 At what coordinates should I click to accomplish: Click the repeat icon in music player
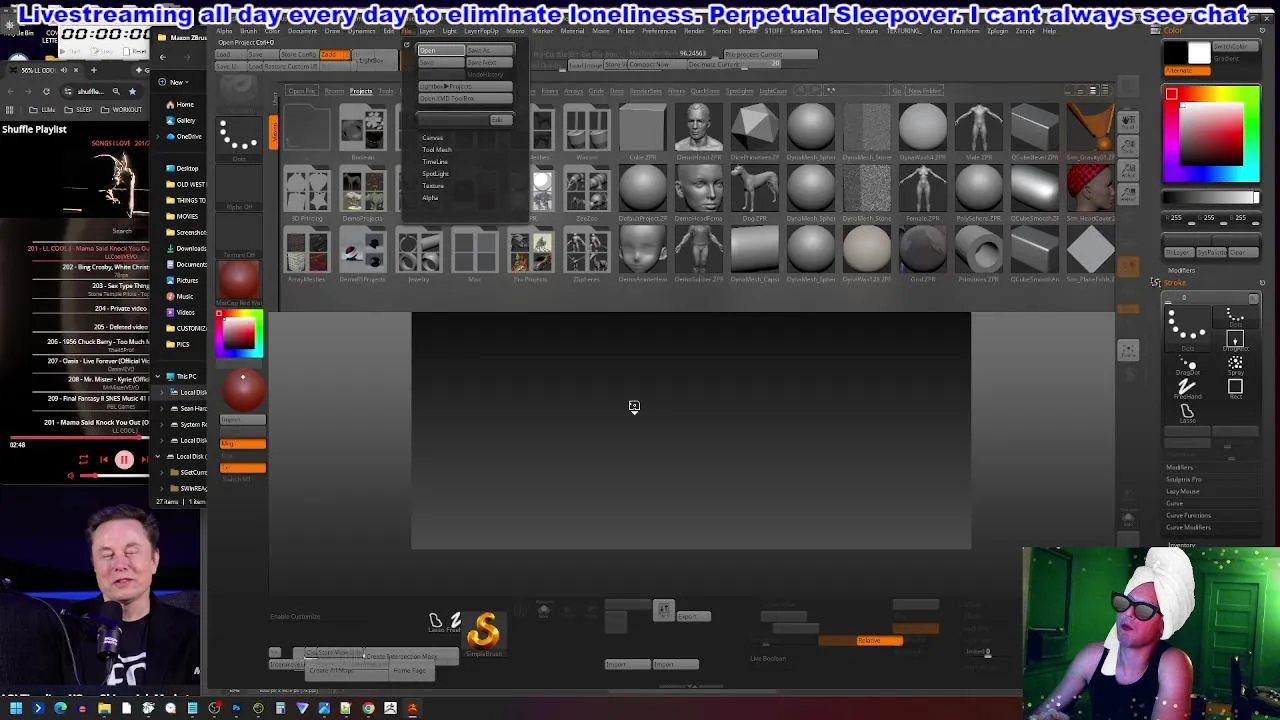[84, 460]
